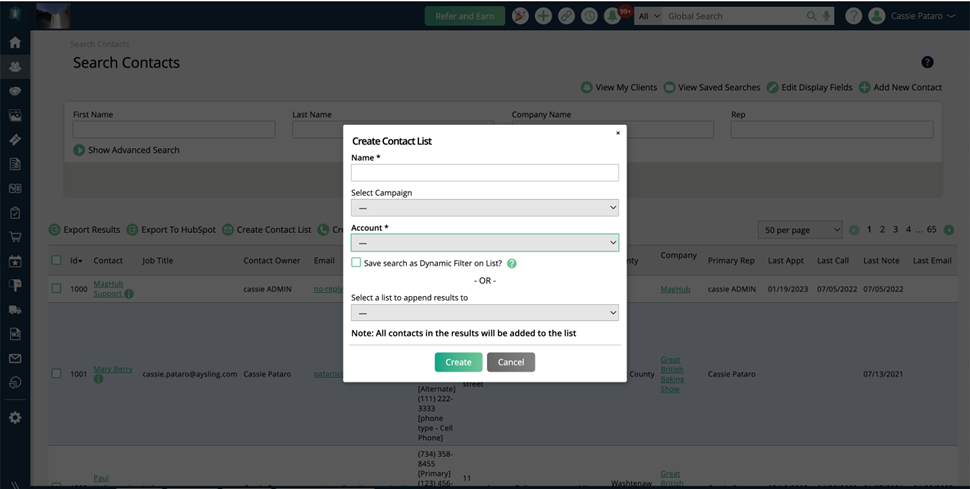
Task: Enable Save search as Dynamic Filter checkbox
Action: tap(356, 262)
